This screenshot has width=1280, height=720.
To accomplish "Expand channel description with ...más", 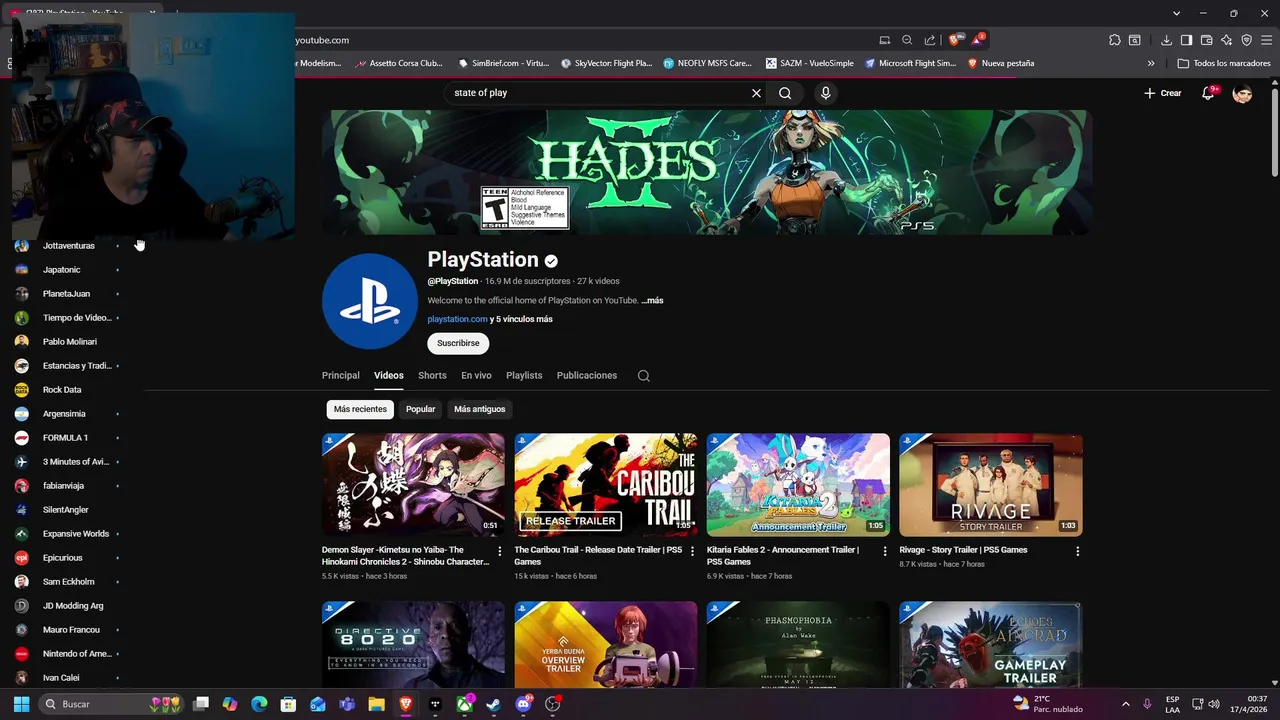I will (652, 300).
